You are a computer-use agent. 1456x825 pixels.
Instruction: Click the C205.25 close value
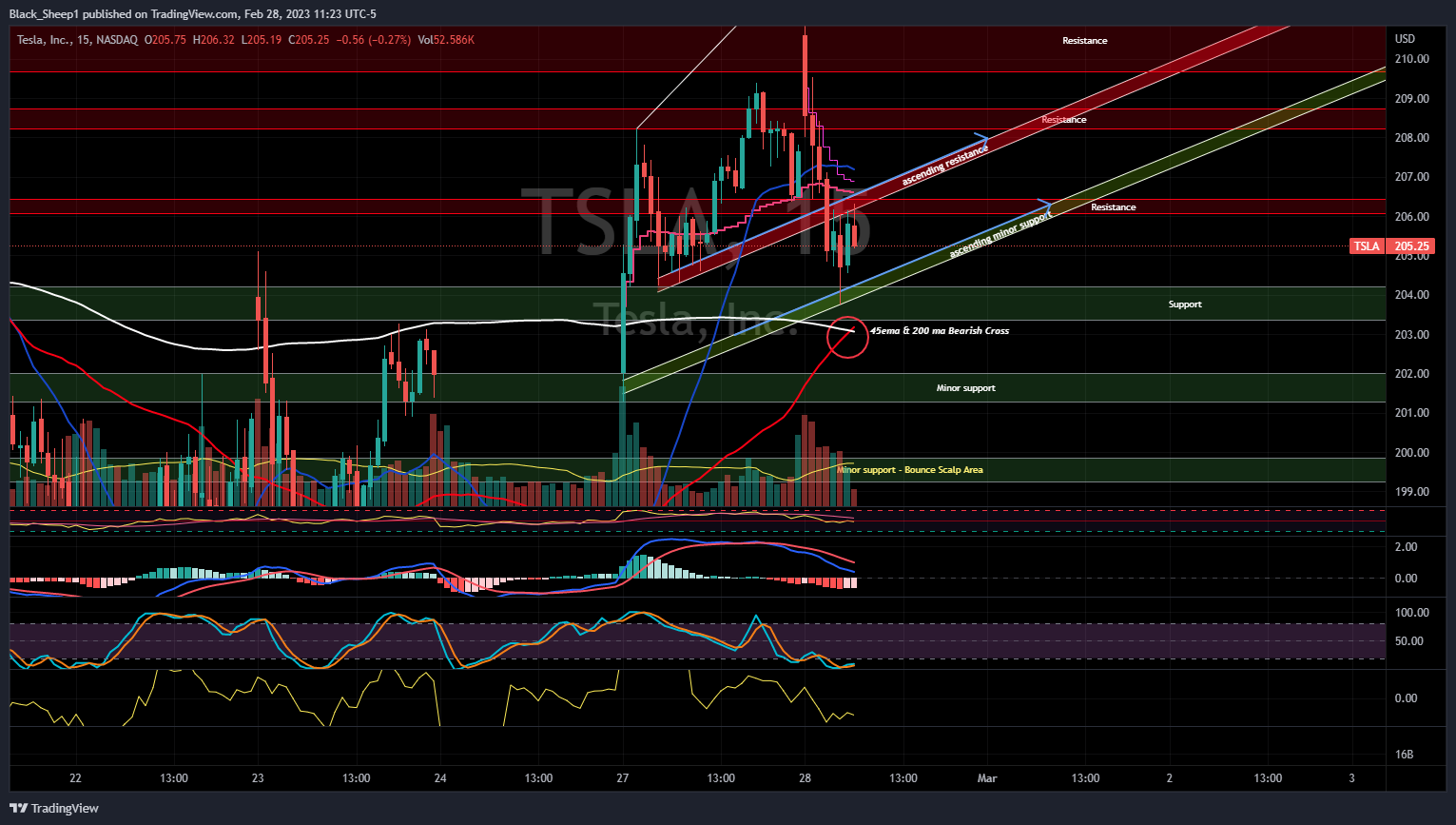(309, 40)
